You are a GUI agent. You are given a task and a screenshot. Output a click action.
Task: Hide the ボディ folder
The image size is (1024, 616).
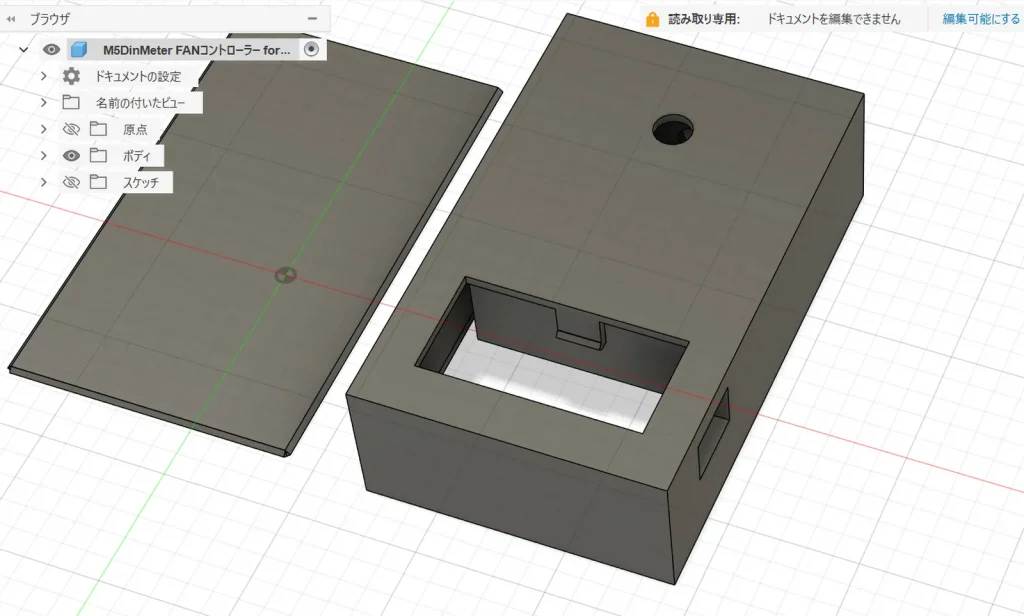click(x=71, y=156)
